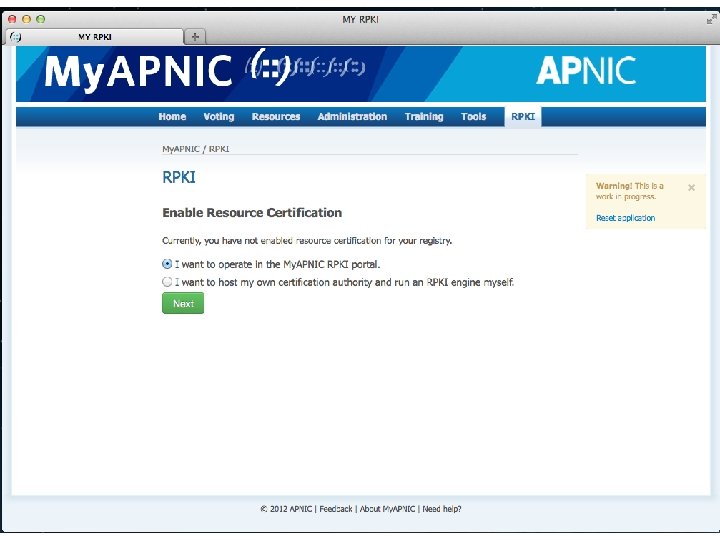Open a new browser tab with plus button
720x540 pixels.
pos(195,37)
